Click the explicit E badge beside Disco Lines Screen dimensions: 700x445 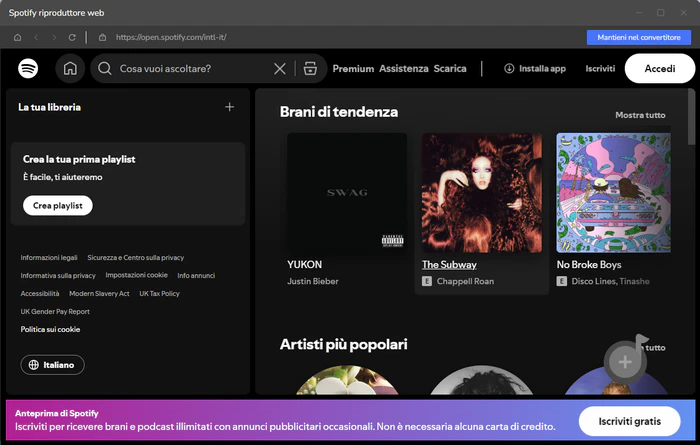[562, 281]
